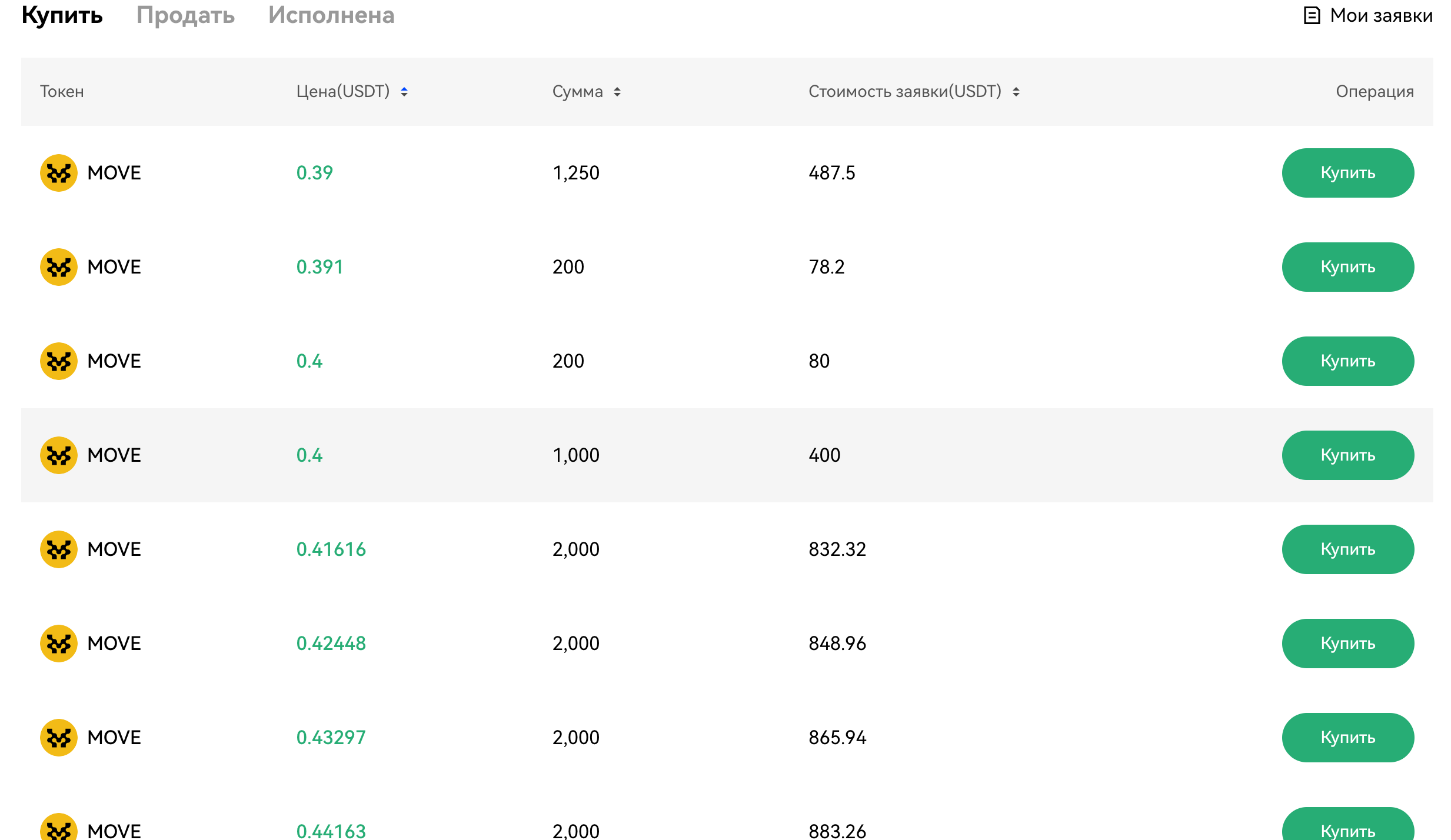Click MOVE token icon in 0.42448 row

coord(59,644)
